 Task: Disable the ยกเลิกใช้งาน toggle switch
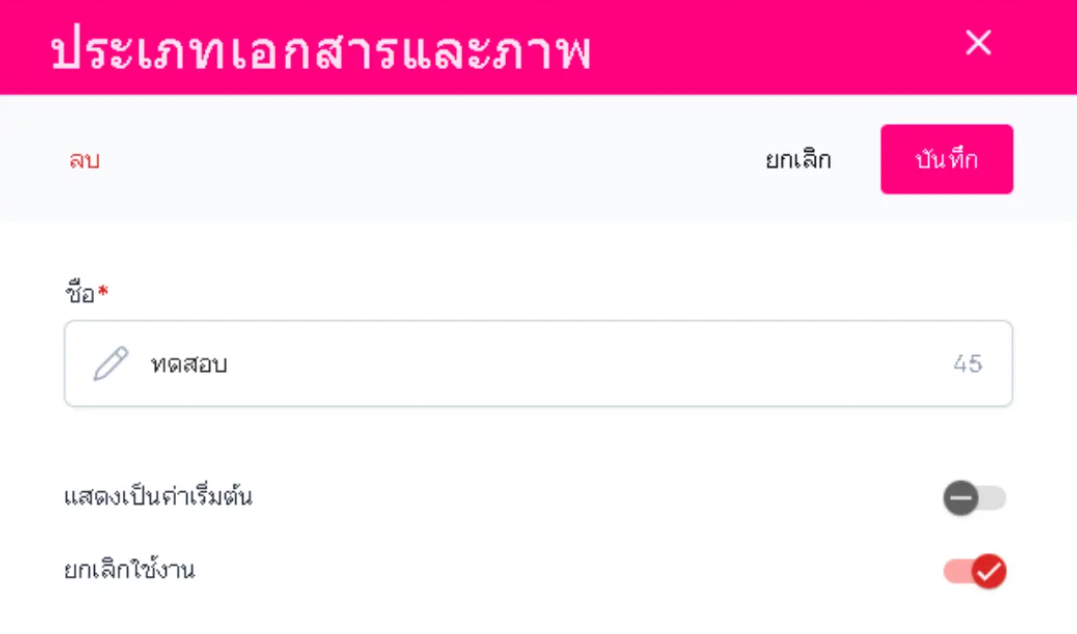pyautogui.click(x=974, y=571)
